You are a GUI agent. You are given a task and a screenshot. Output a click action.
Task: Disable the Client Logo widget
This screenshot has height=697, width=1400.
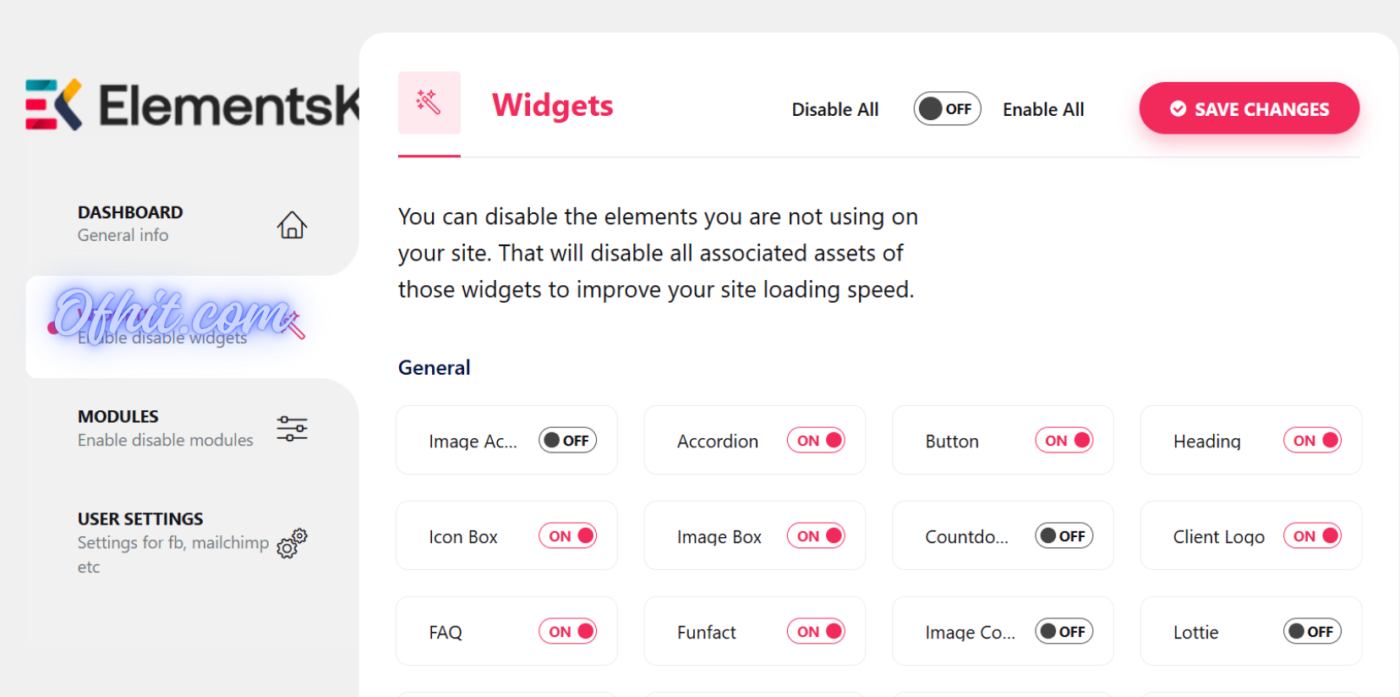coord(1311,536)
